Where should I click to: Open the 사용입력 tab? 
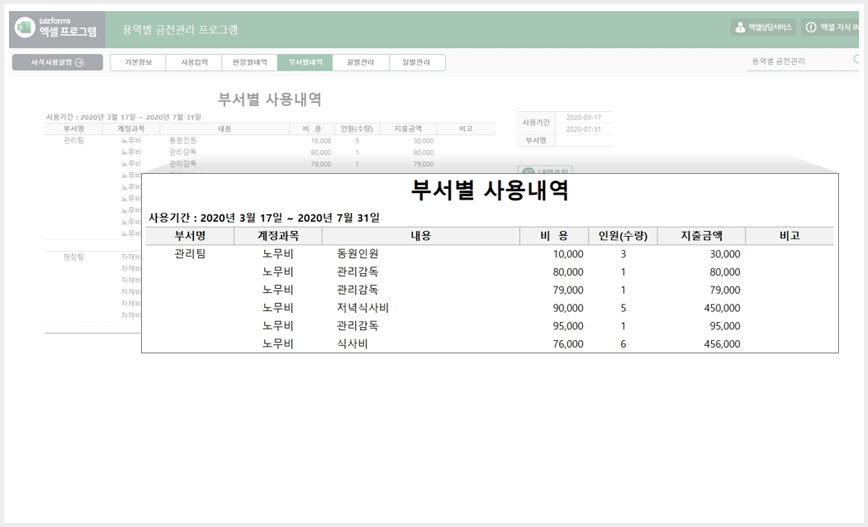click(x=194, y=63)
